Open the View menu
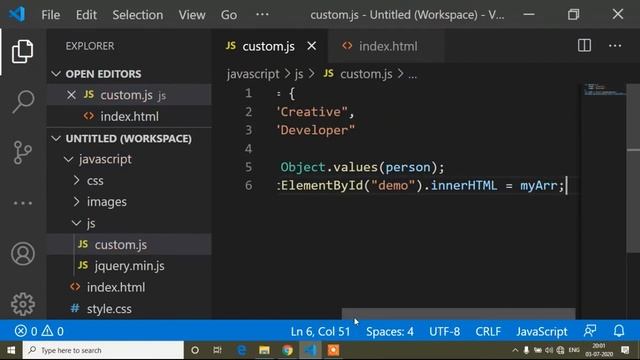Image resolution: width=640 pixels, height=360 pixels. click(x=192, y=15)
